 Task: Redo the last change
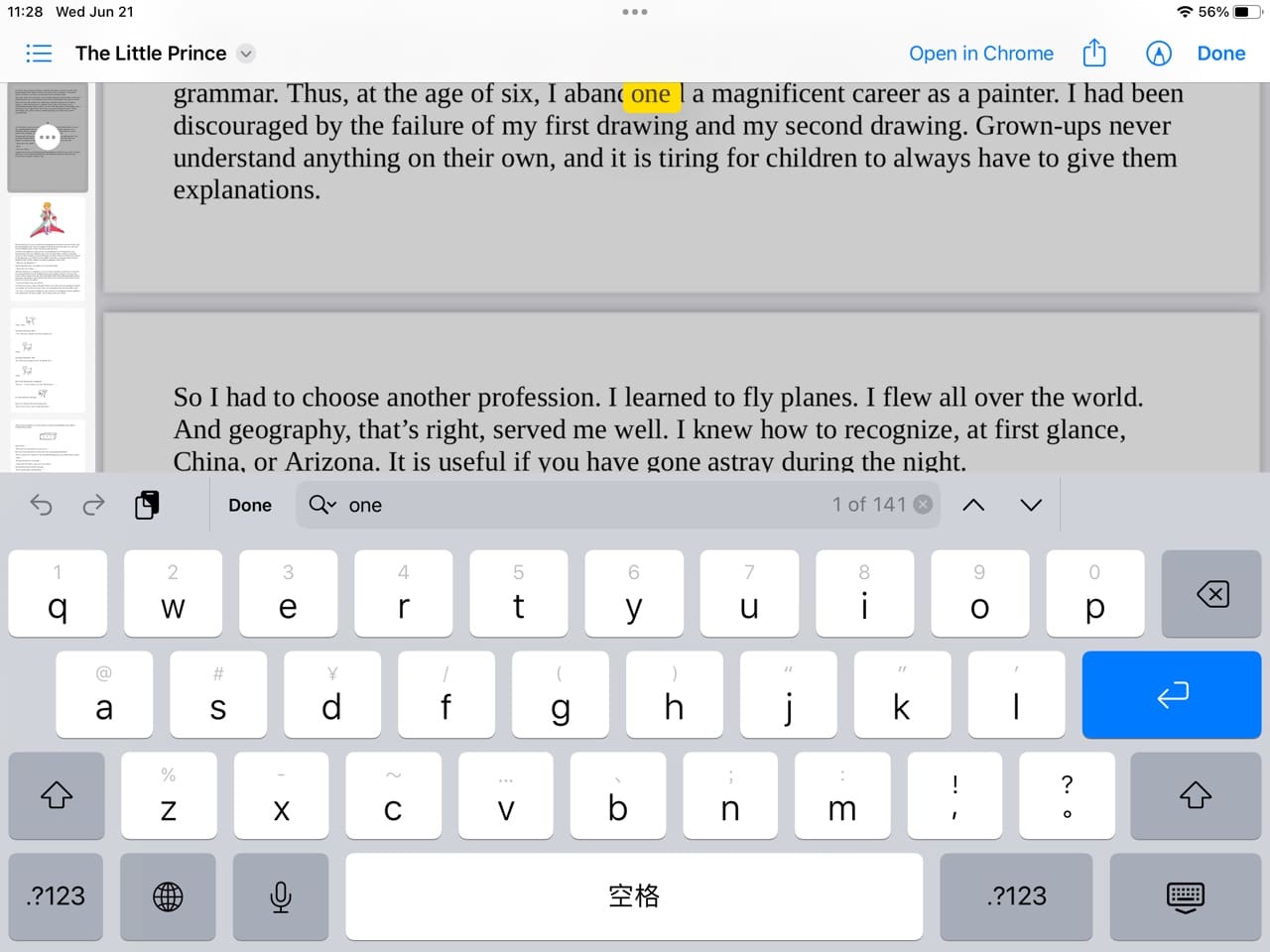point(93,505)
